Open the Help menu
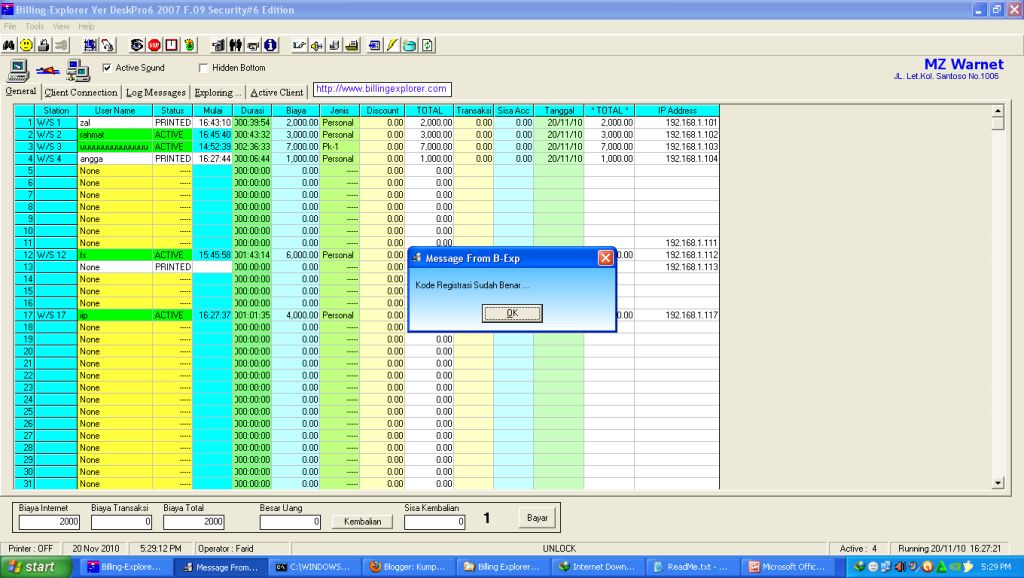1024x578 pixels. (86, 26)
